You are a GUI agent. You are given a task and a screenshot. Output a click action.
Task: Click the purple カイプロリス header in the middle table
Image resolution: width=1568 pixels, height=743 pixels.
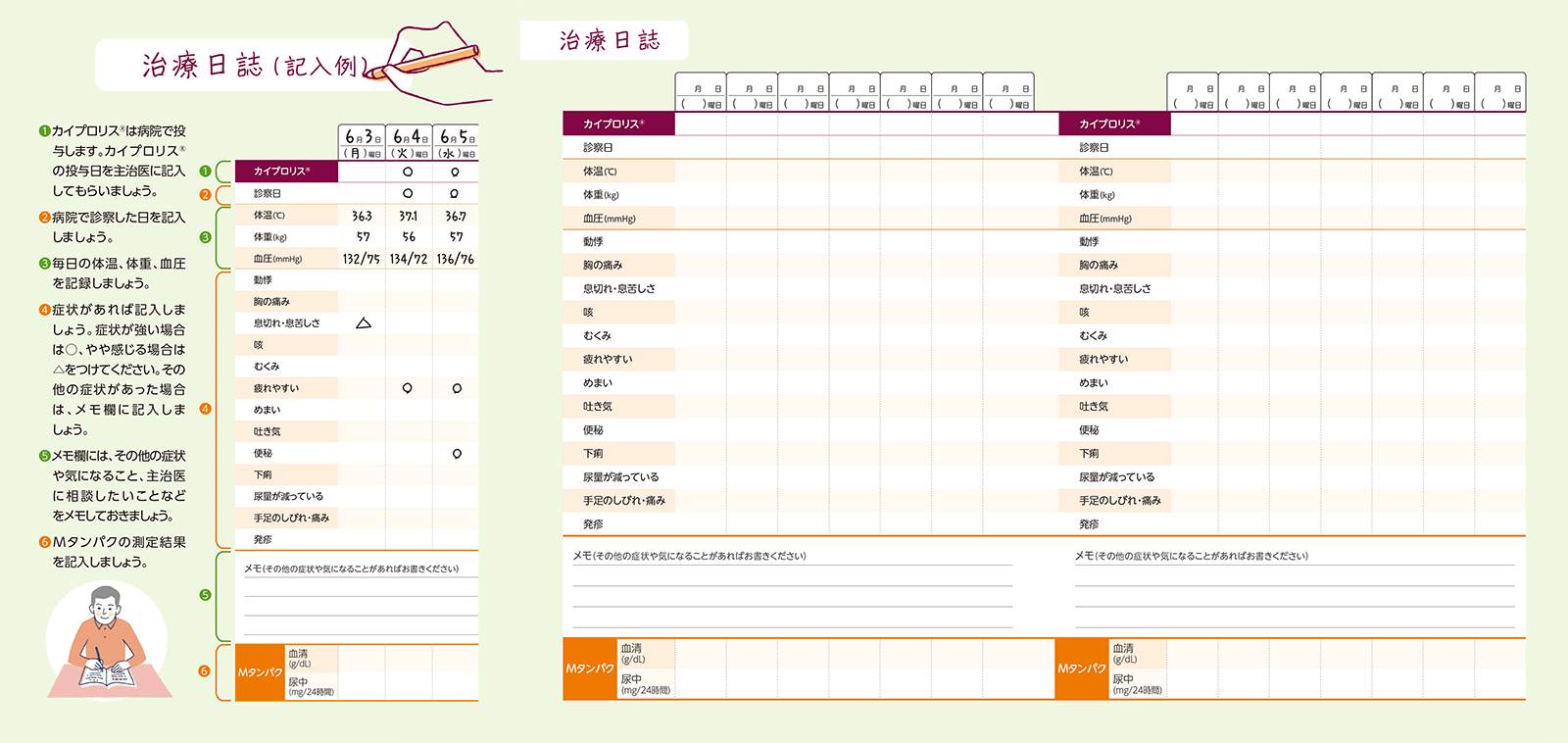coord(618,124)
